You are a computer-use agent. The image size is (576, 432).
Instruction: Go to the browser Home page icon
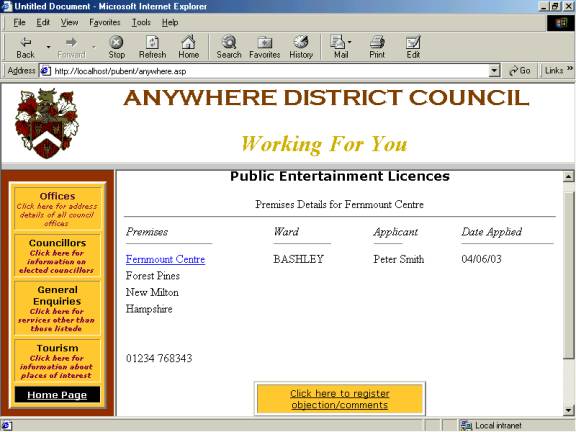(x=188, y=47)
